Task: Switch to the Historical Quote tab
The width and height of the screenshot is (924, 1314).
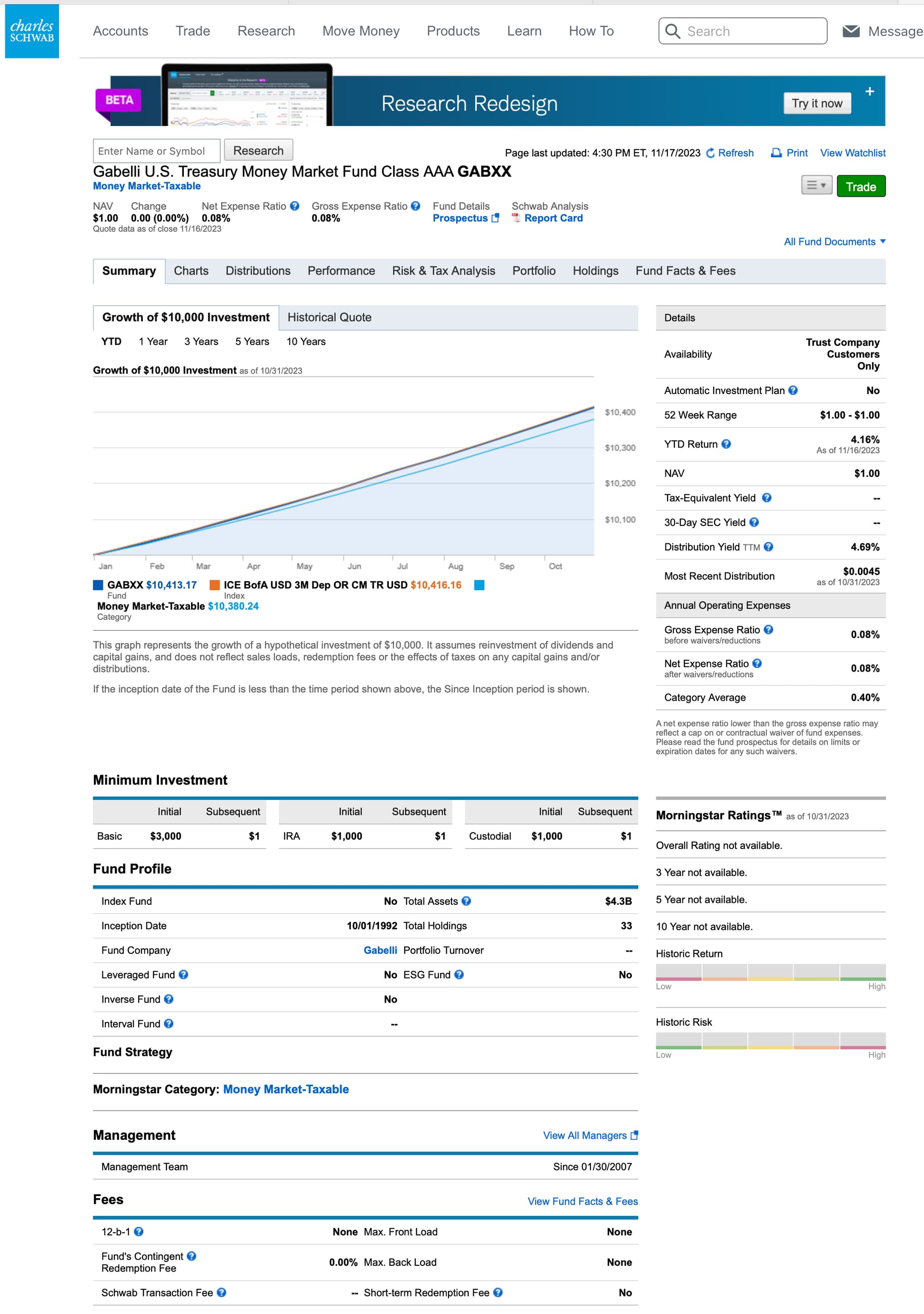Action: pyautogui.click(x=330, y=318)
